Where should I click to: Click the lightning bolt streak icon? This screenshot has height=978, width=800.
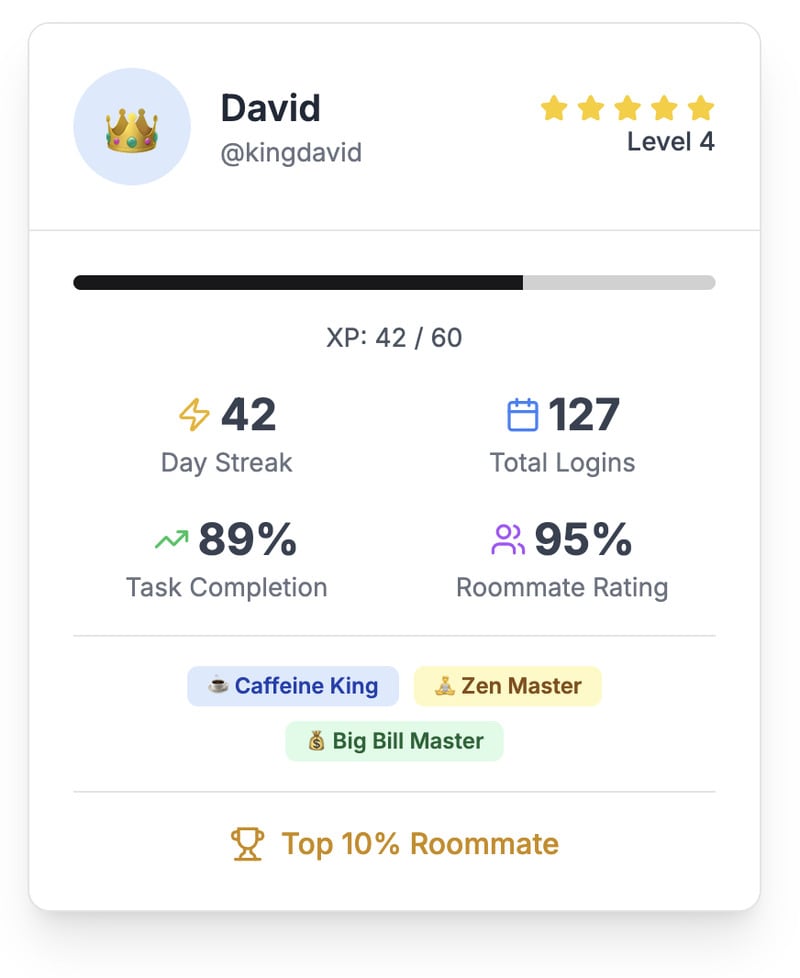pyautogui.click(x=194, y=415)
